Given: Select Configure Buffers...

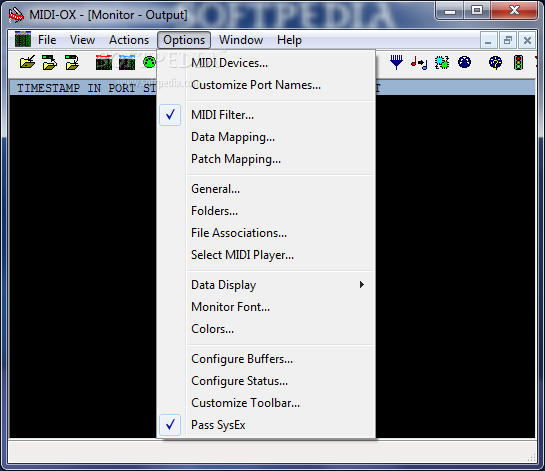Looking at the screenshot, I should point(266,359).
